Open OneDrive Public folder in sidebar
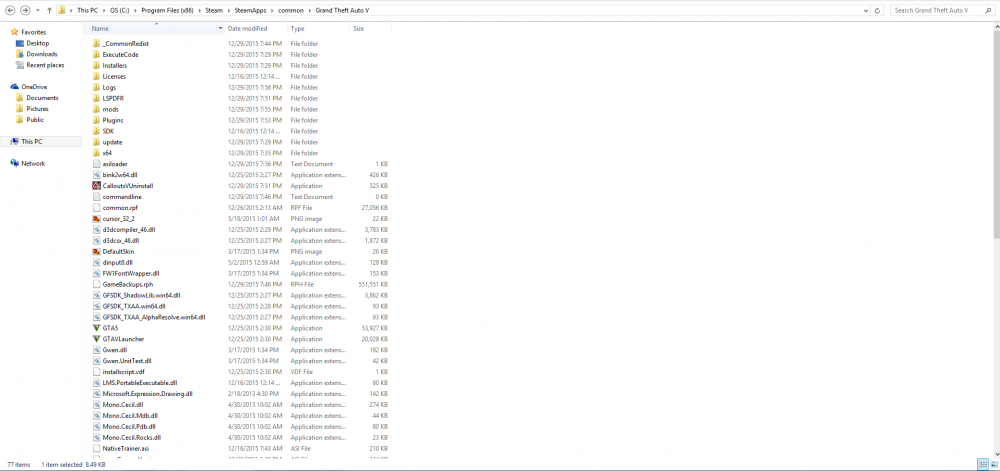 35,120
